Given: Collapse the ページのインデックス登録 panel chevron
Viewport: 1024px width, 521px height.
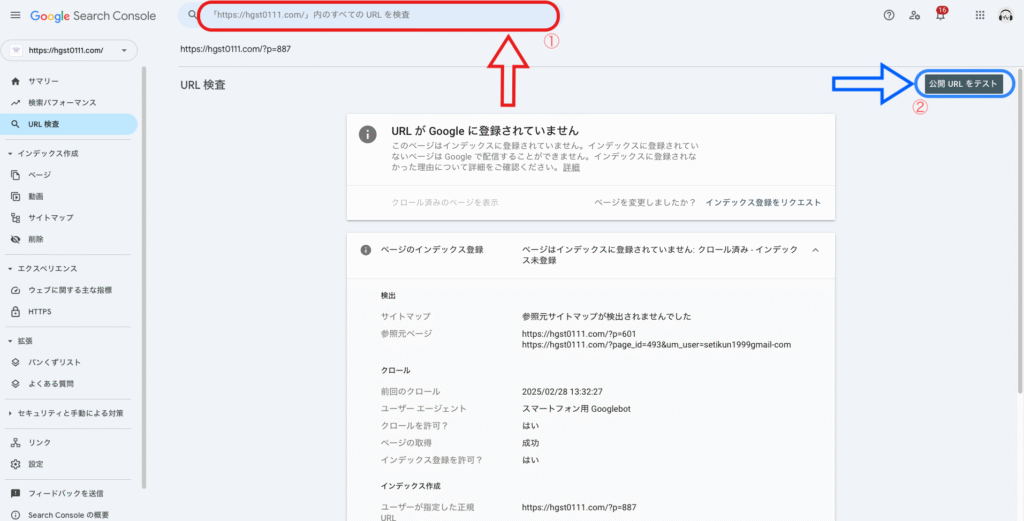Looking at the screenshot, I should [x=815, y=250].
